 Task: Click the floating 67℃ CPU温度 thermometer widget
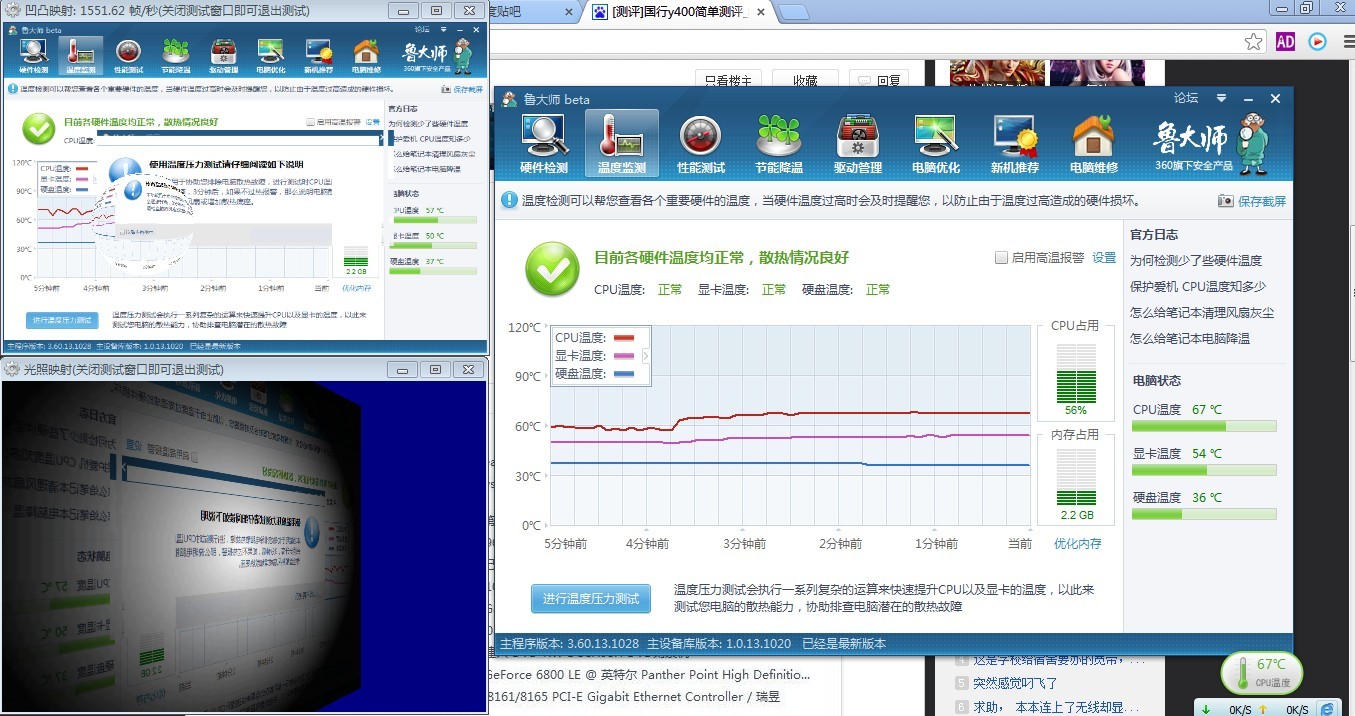(1260, 672)
